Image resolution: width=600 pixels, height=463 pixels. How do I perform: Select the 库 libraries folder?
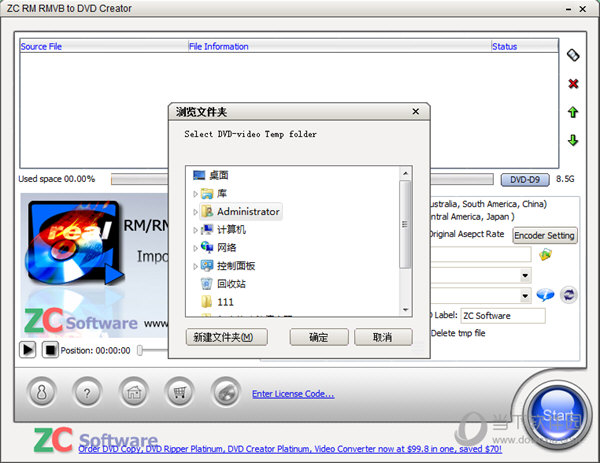click(222, 193)
